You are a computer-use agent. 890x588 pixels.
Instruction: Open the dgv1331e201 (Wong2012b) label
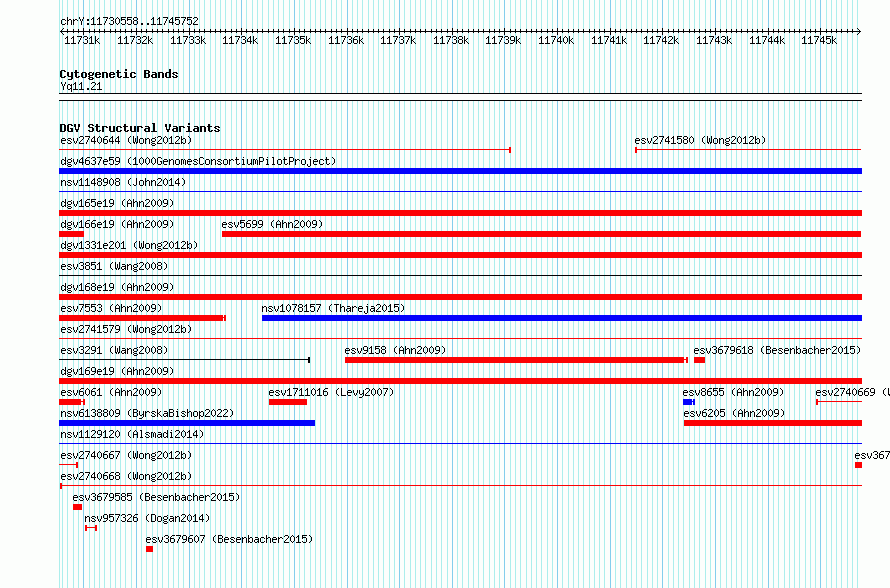click(129, 245)
